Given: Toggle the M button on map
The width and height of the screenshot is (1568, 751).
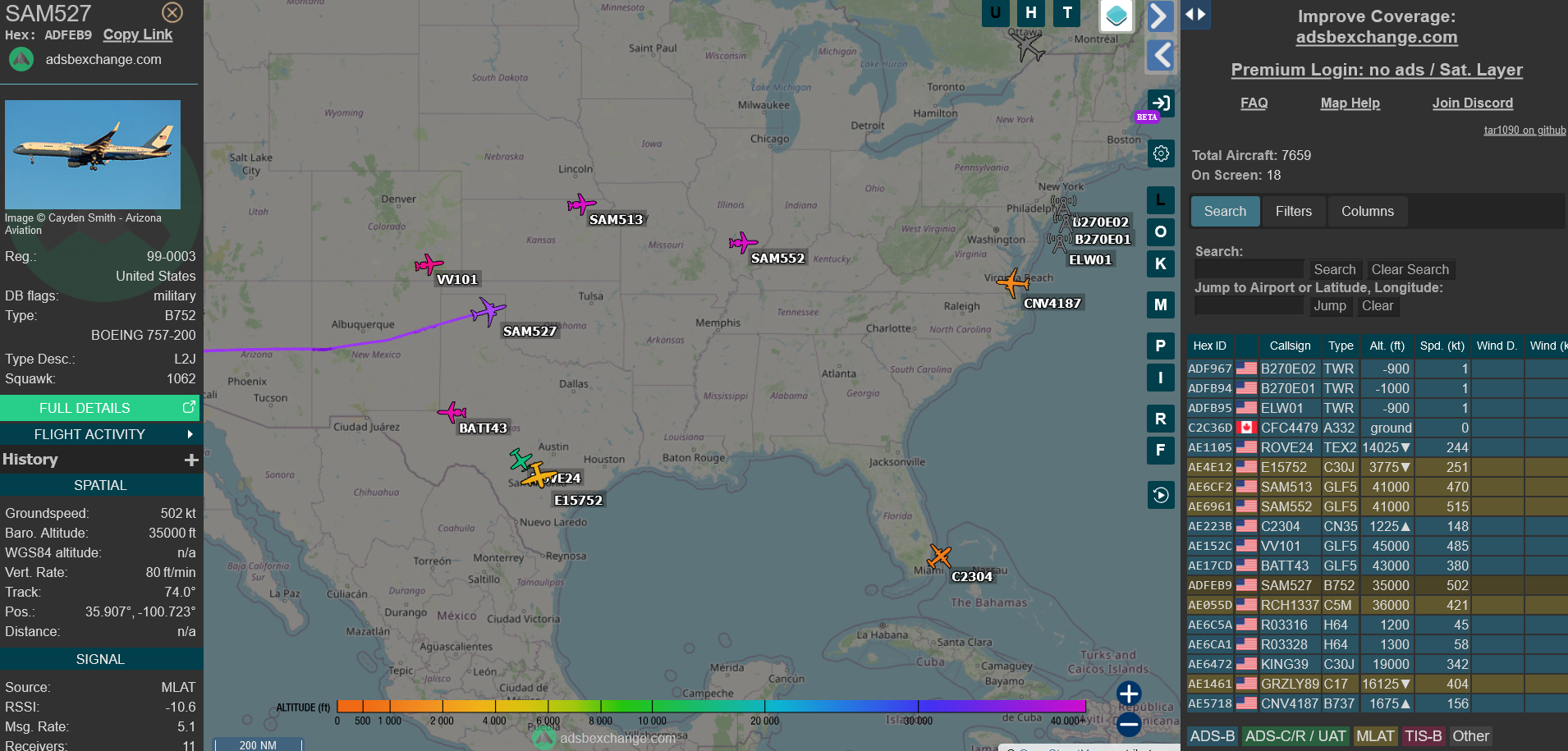Looking at the screenshot, I should coord(1161,305).
